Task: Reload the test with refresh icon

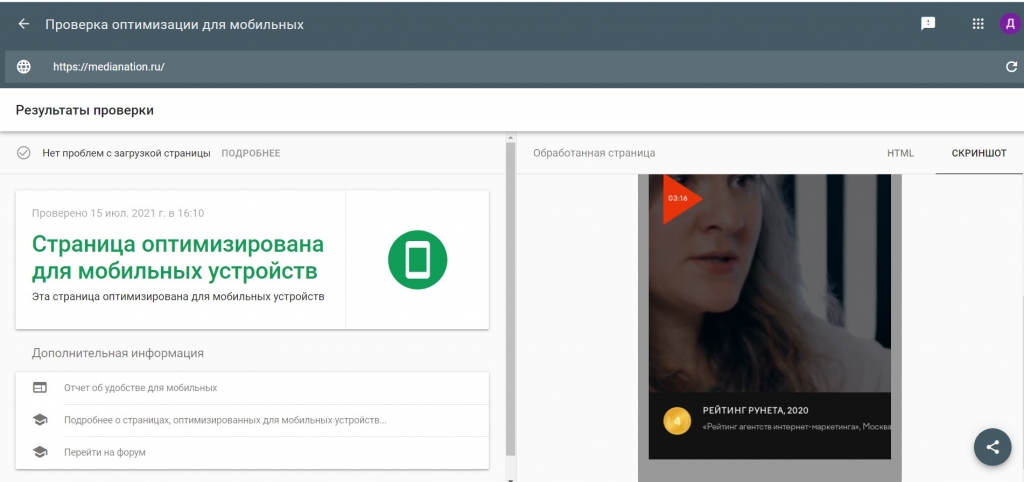Action: click(1011, 67)
